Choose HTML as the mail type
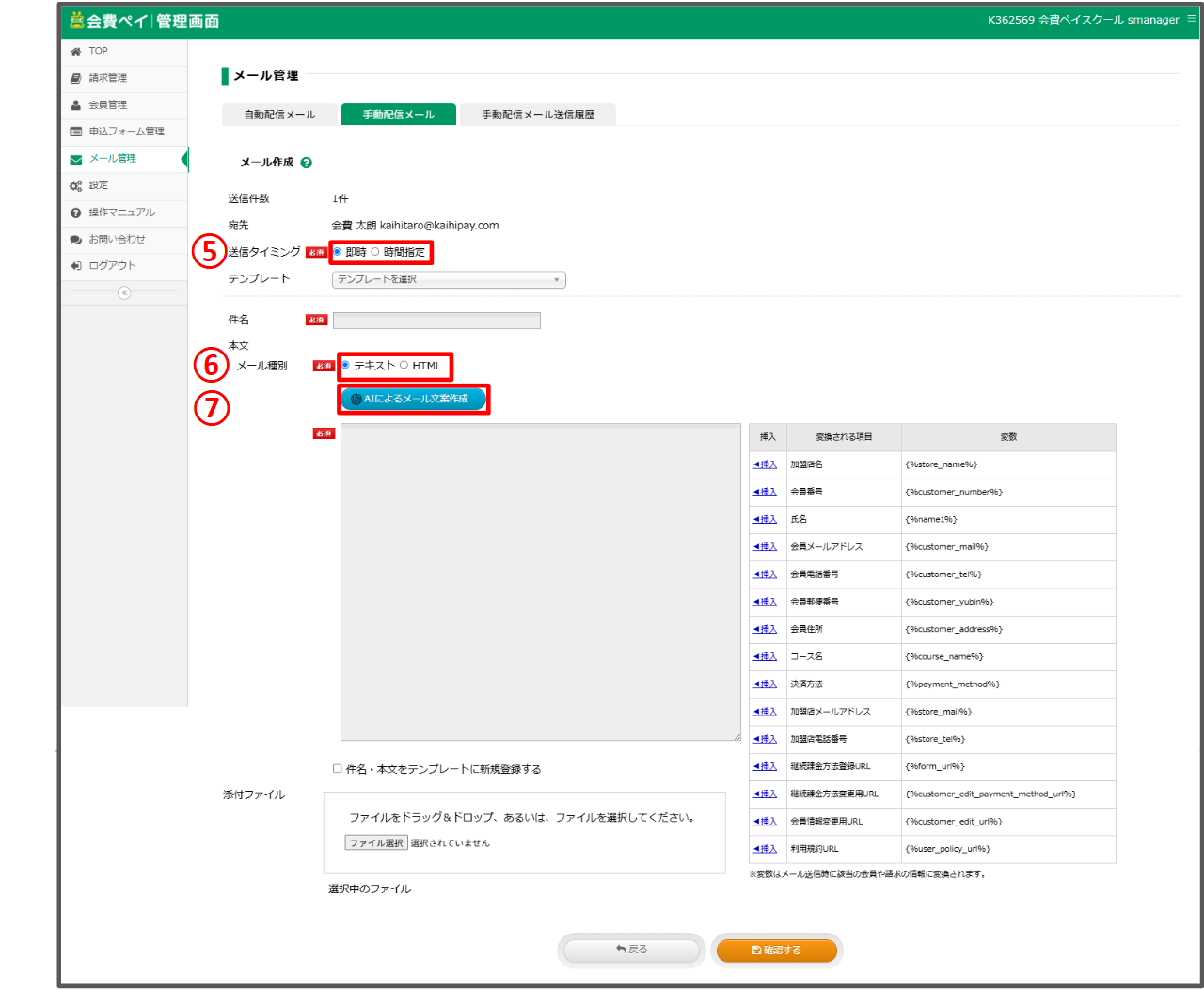 coord(404,366)
